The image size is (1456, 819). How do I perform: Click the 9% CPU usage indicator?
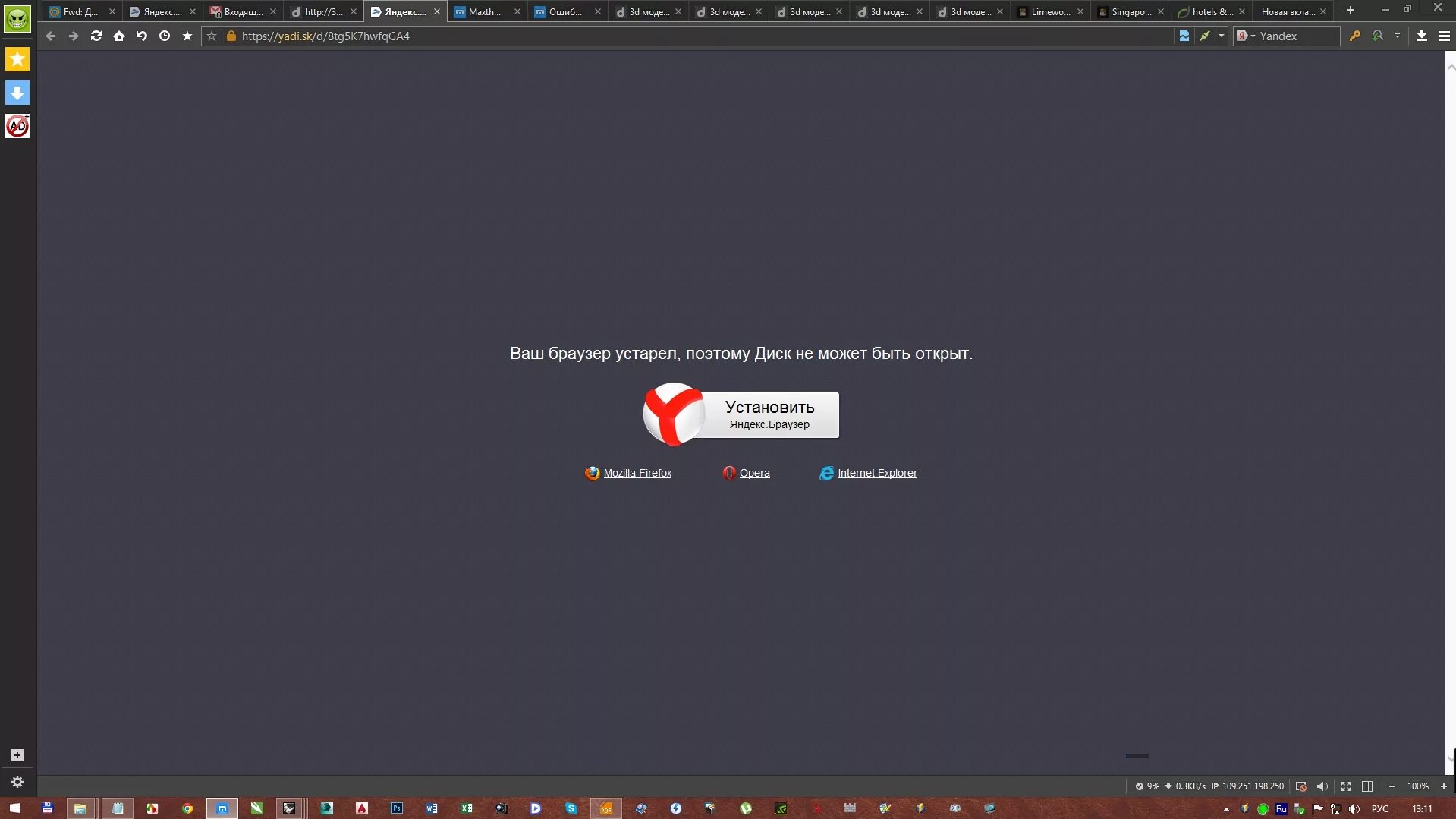1147,786
